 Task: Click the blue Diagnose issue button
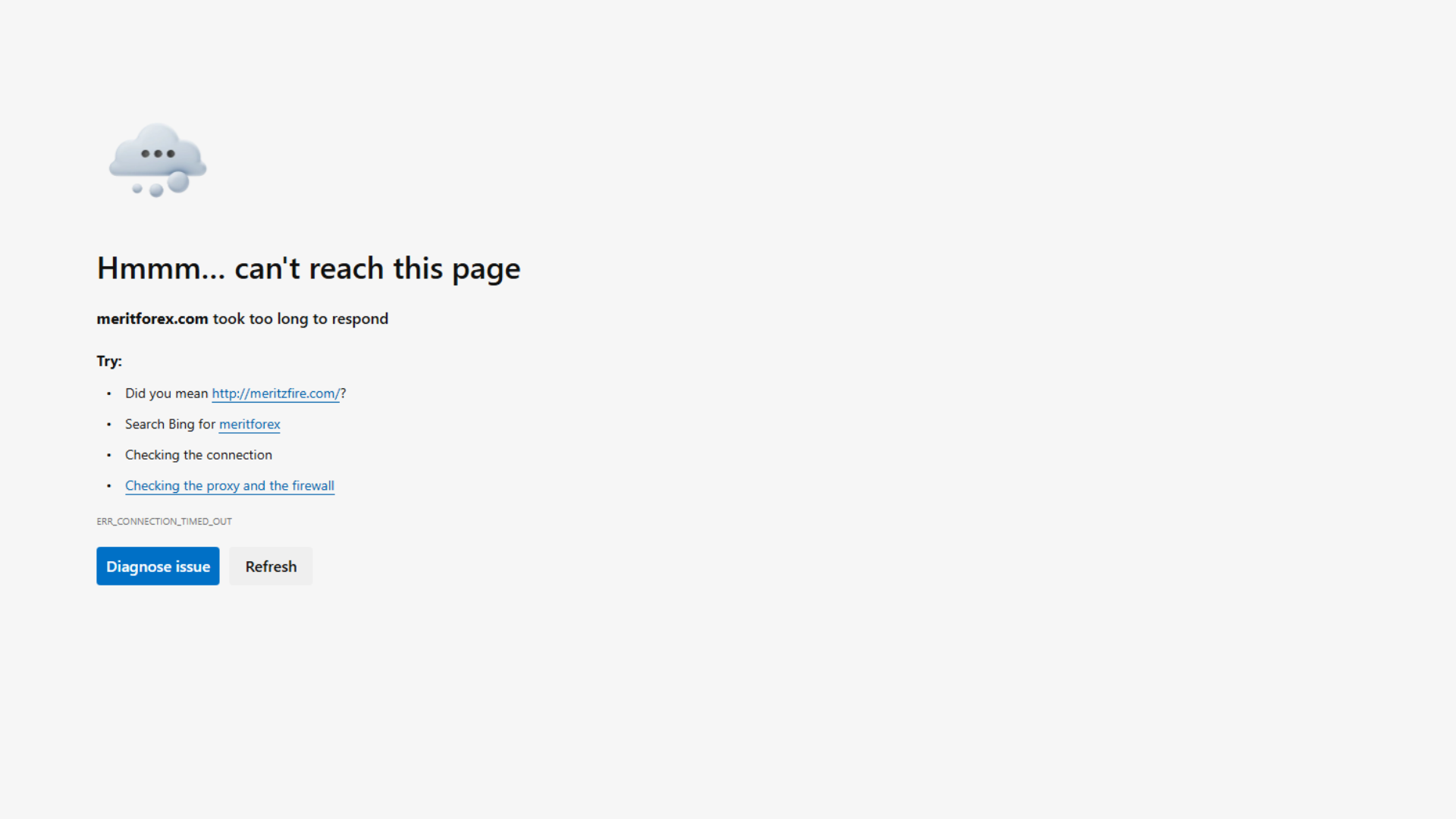click(x=158, y=566)
